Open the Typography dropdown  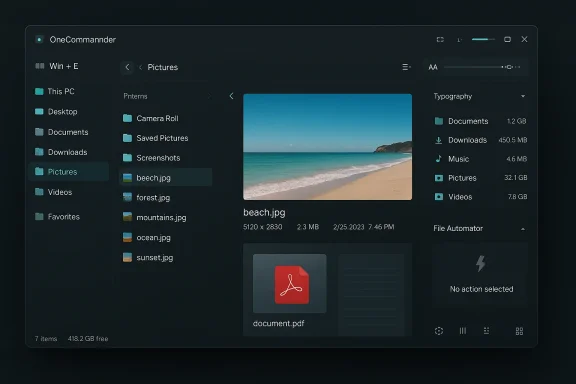click(x=479, y=96)
